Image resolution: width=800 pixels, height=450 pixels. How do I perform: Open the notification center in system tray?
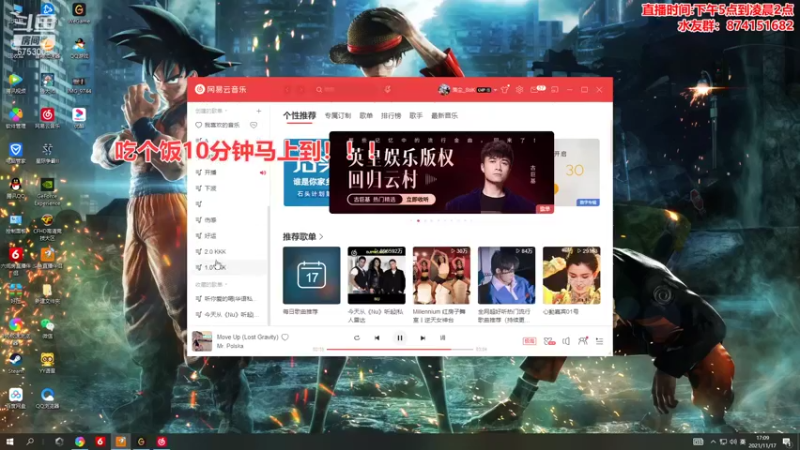(787, 442)
